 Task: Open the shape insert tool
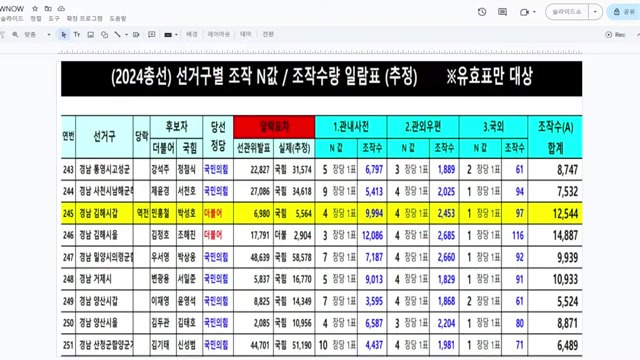coord(104,35)
